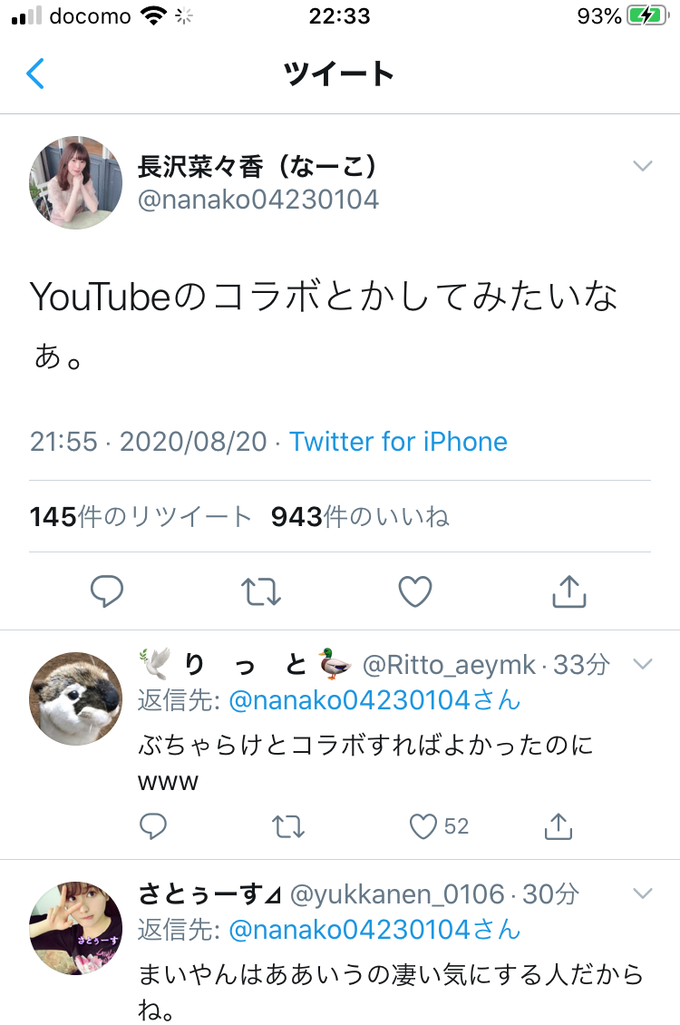The height and width of the screenshot is (1025, 680).
Task: Share the main tweet via share icon
Action: tap(570, 592)
